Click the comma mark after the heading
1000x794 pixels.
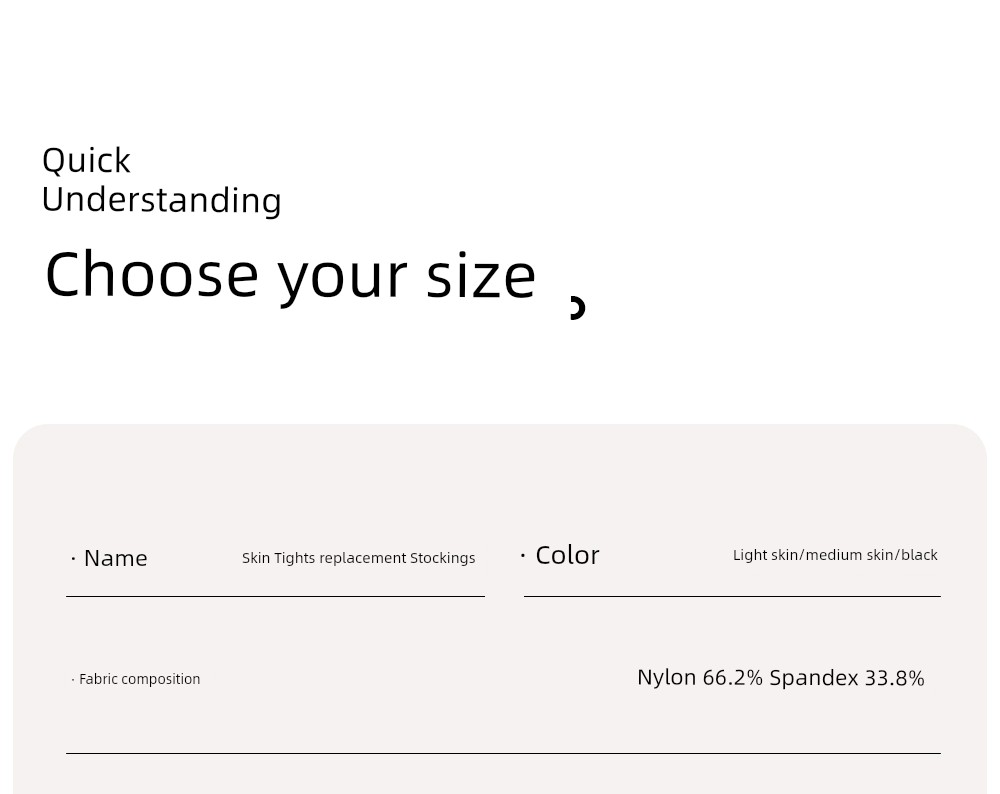578,307
